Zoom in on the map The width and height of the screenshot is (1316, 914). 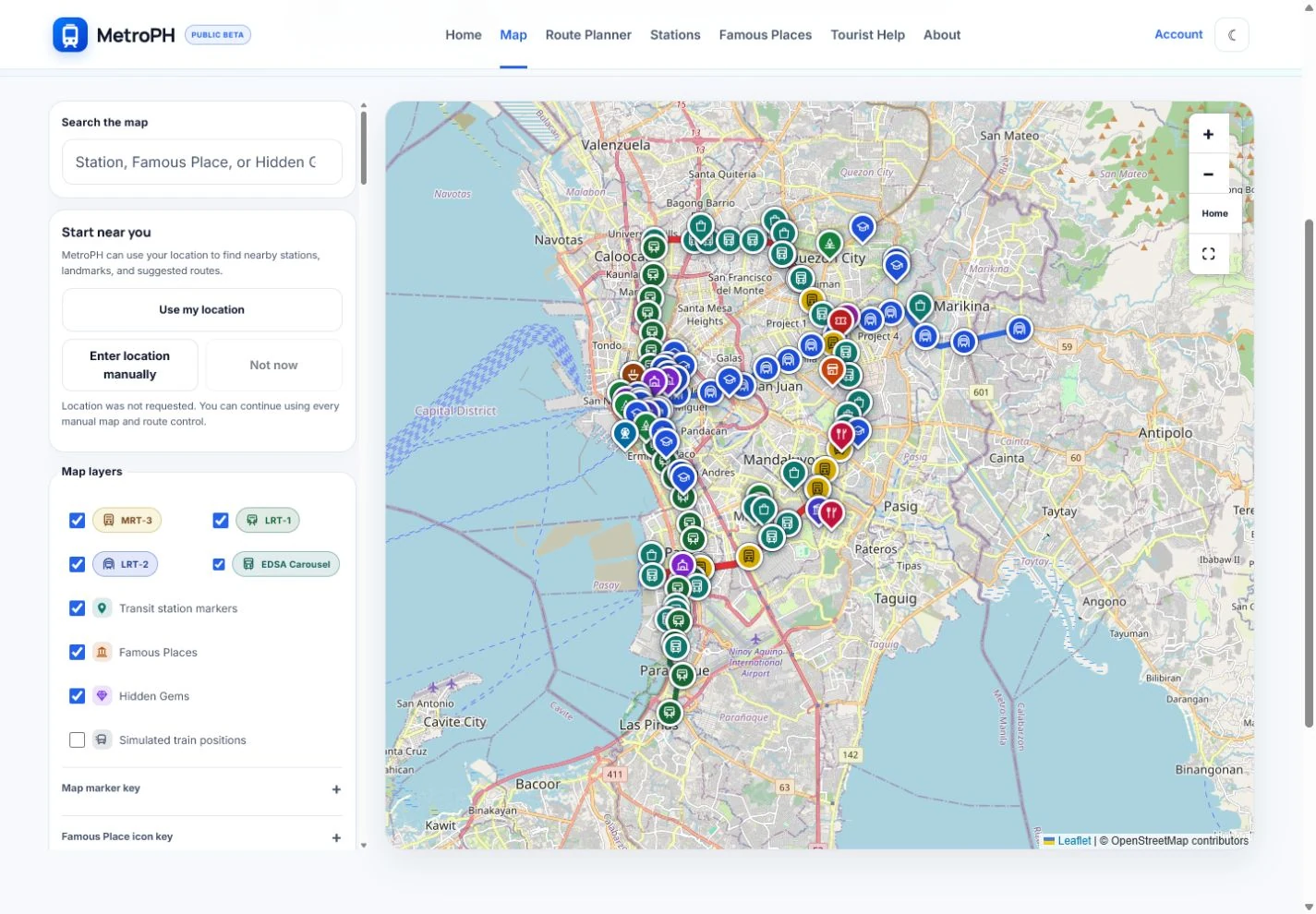pyautogui.click(x=1208, y=135)
